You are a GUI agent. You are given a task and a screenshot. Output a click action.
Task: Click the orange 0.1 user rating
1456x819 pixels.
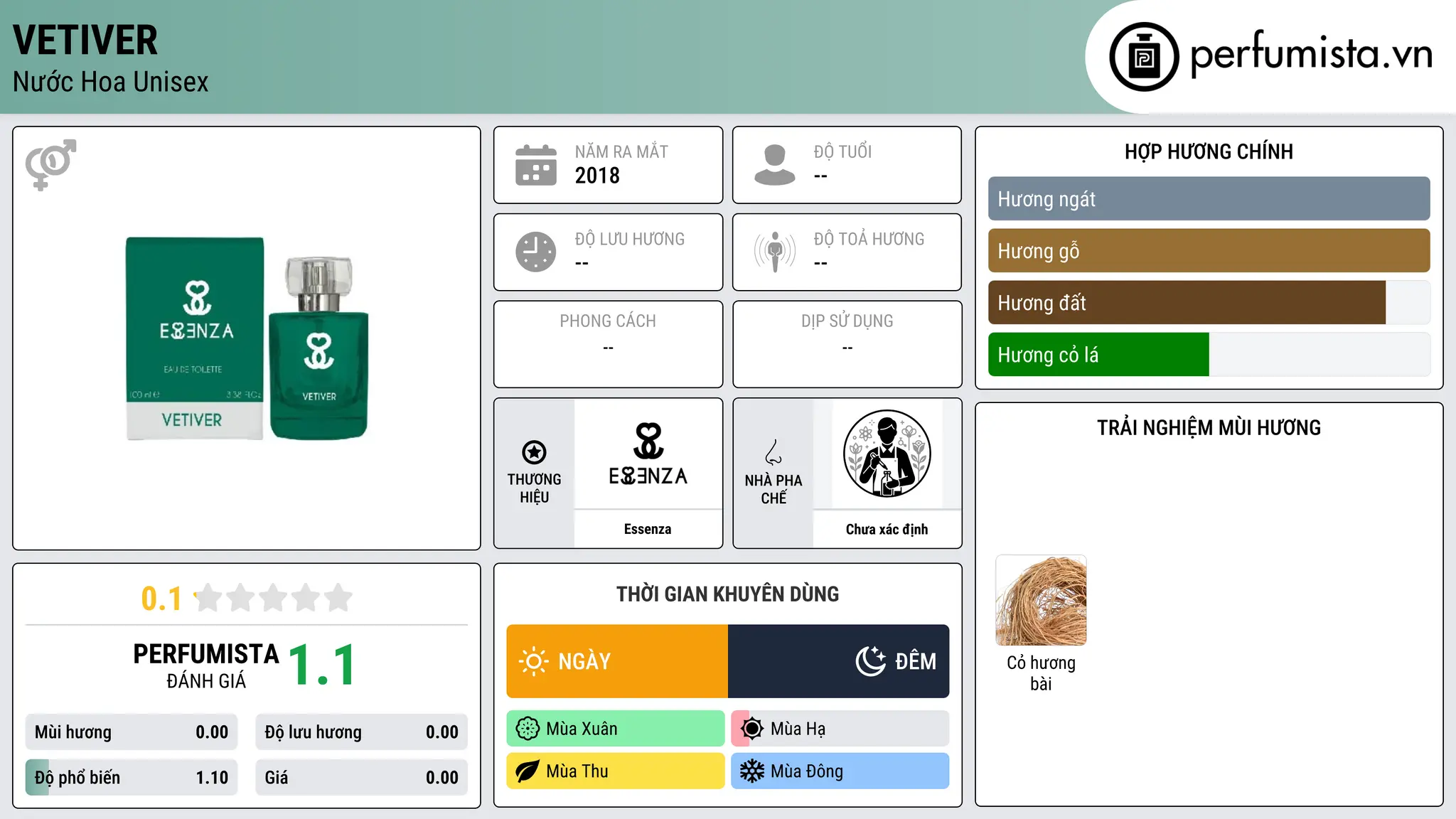tap(161, 599)
